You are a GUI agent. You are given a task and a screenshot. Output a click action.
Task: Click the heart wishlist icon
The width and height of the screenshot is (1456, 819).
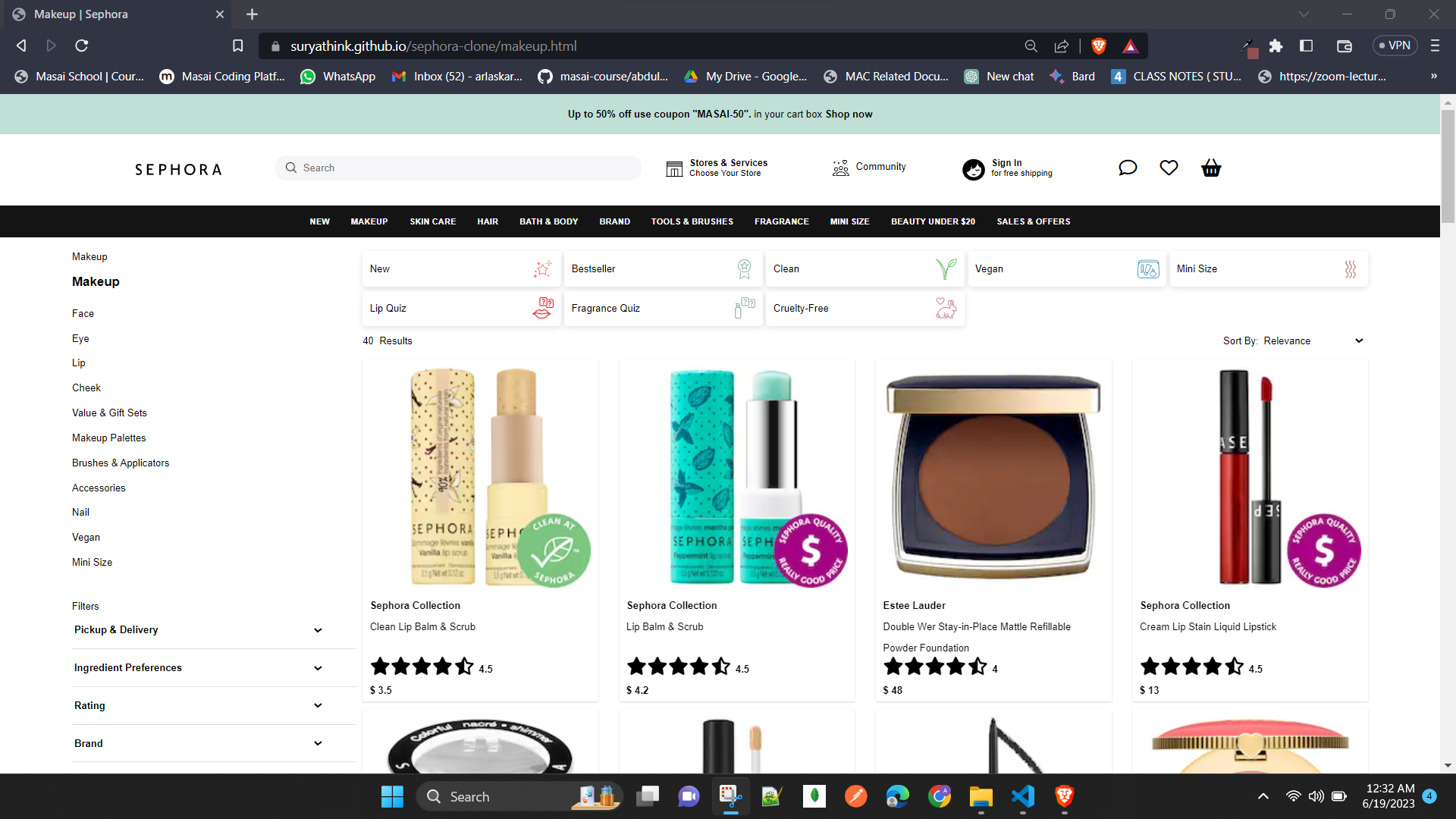pyautogui.click(x=1169, y=168)
